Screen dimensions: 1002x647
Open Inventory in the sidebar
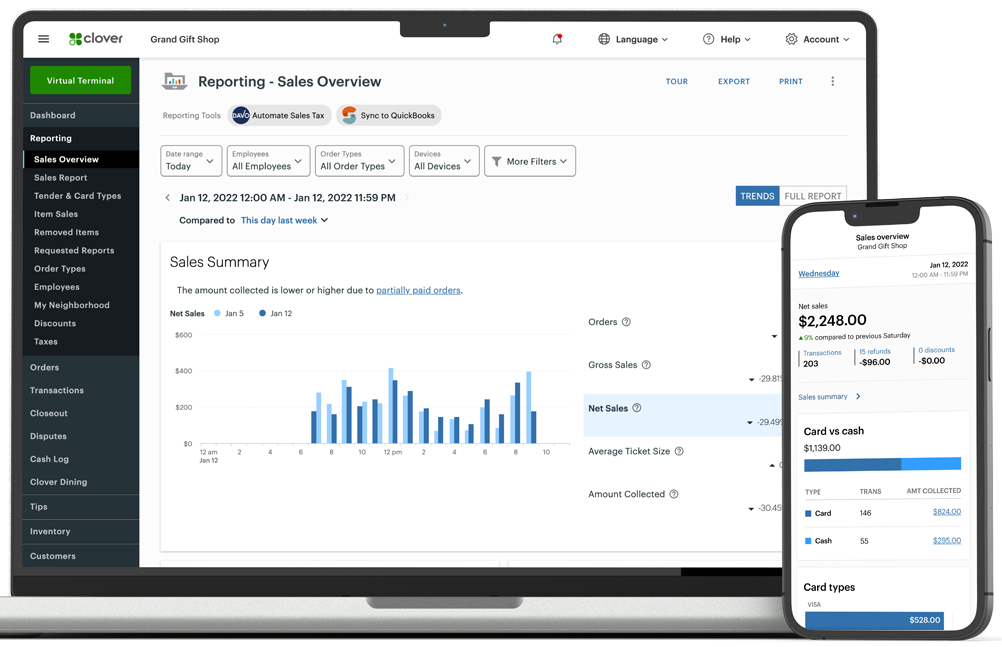50,531
